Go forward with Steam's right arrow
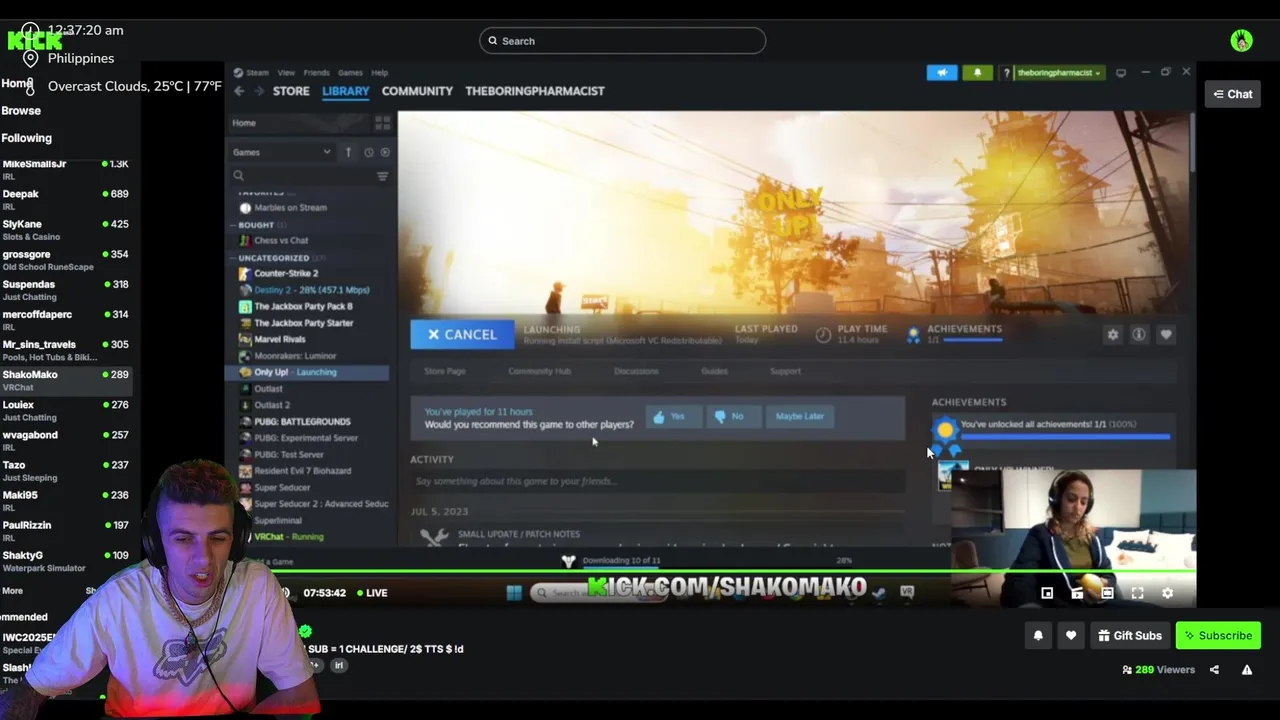 (259, 91)
